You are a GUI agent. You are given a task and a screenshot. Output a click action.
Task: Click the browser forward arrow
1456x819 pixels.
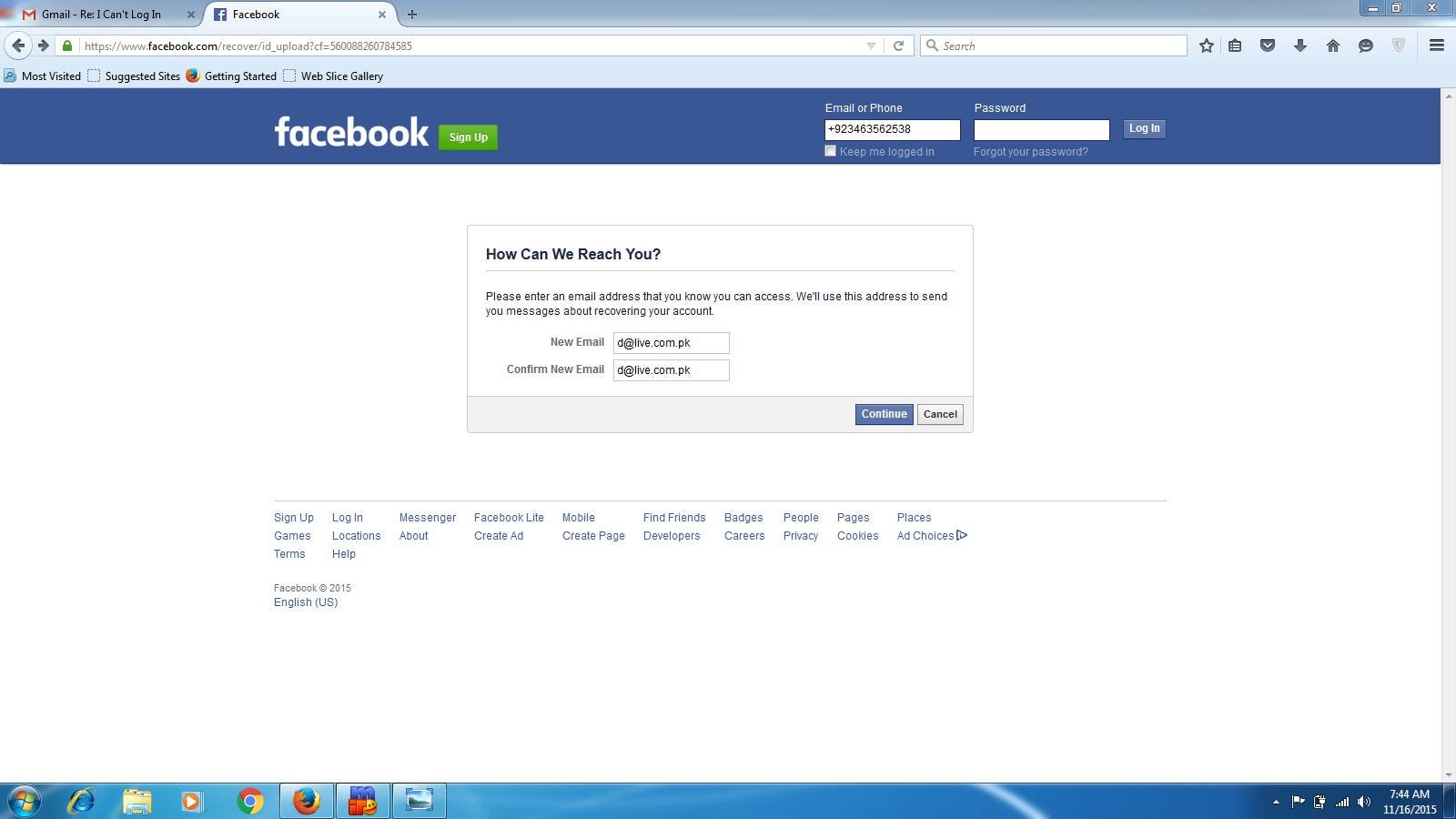(x=43, y=45)
